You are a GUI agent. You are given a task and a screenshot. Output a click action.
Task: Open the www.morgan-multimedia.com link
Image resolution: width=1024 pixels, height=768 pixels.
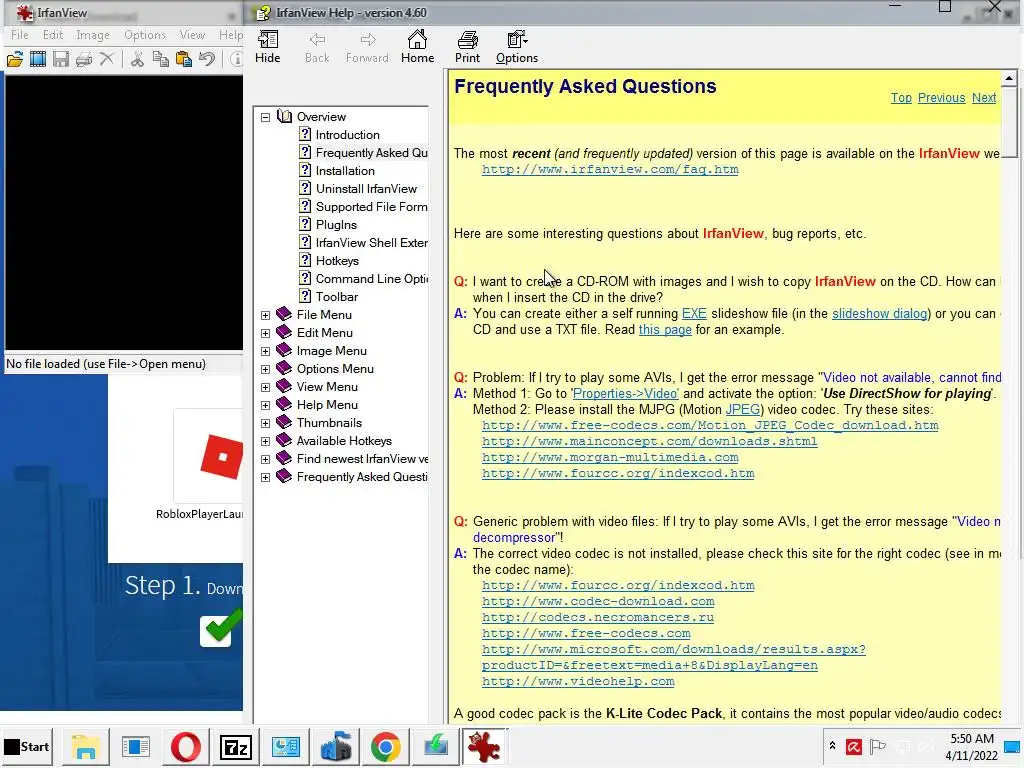(x=610, y=458)
